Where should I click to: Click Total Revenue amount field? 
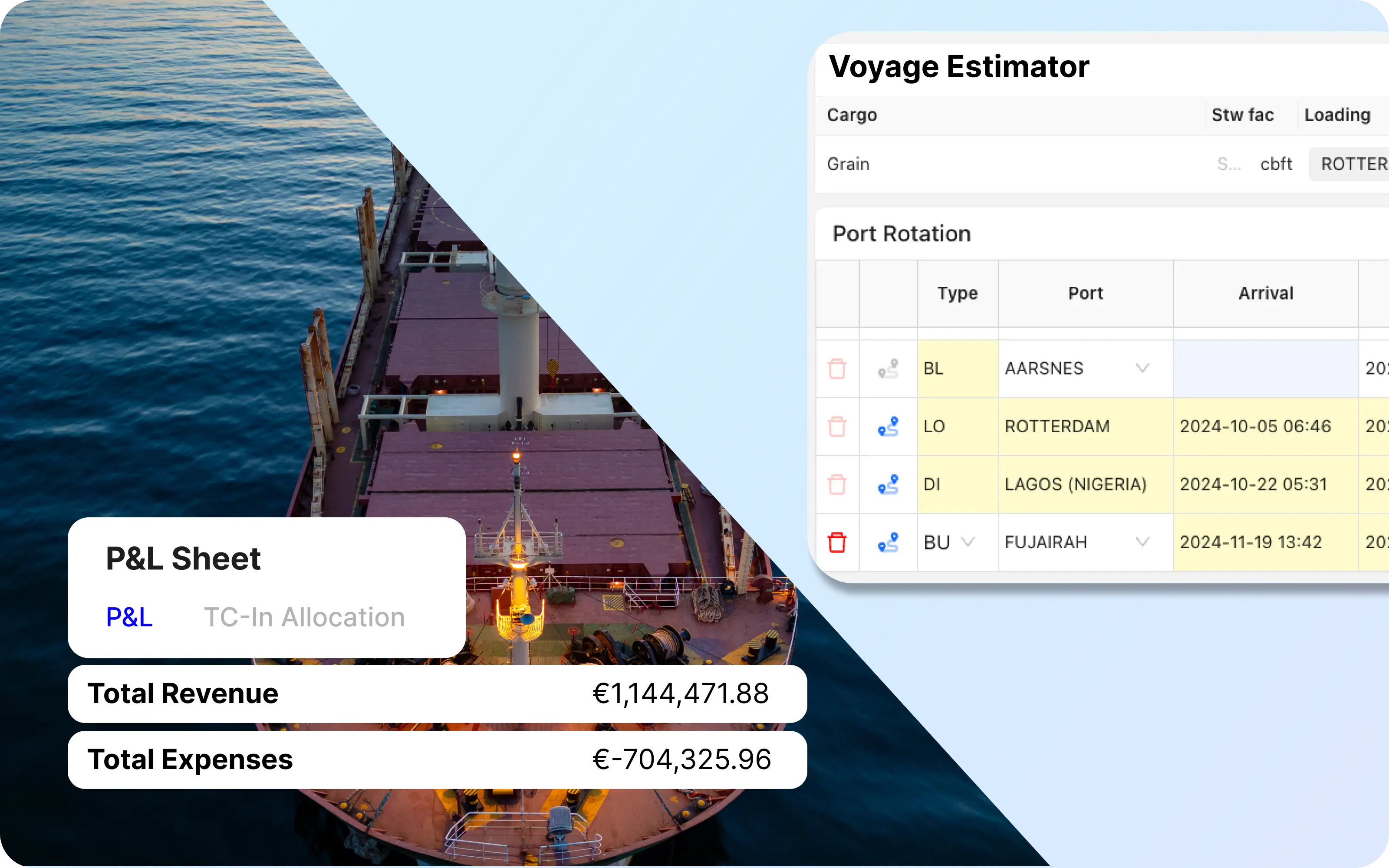682,692
